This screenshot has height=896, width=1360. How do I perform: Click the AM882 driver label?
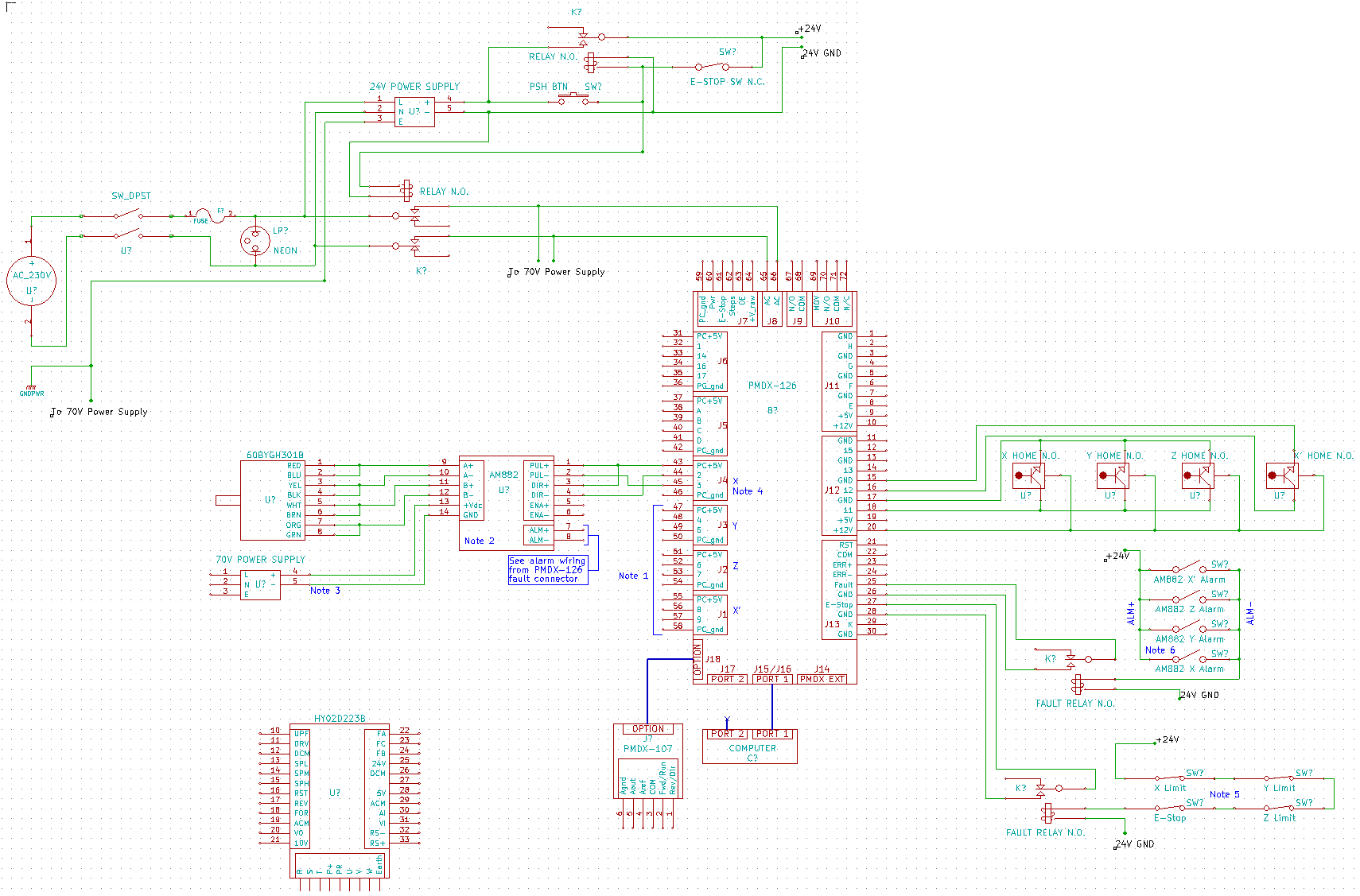click(503, 475)
